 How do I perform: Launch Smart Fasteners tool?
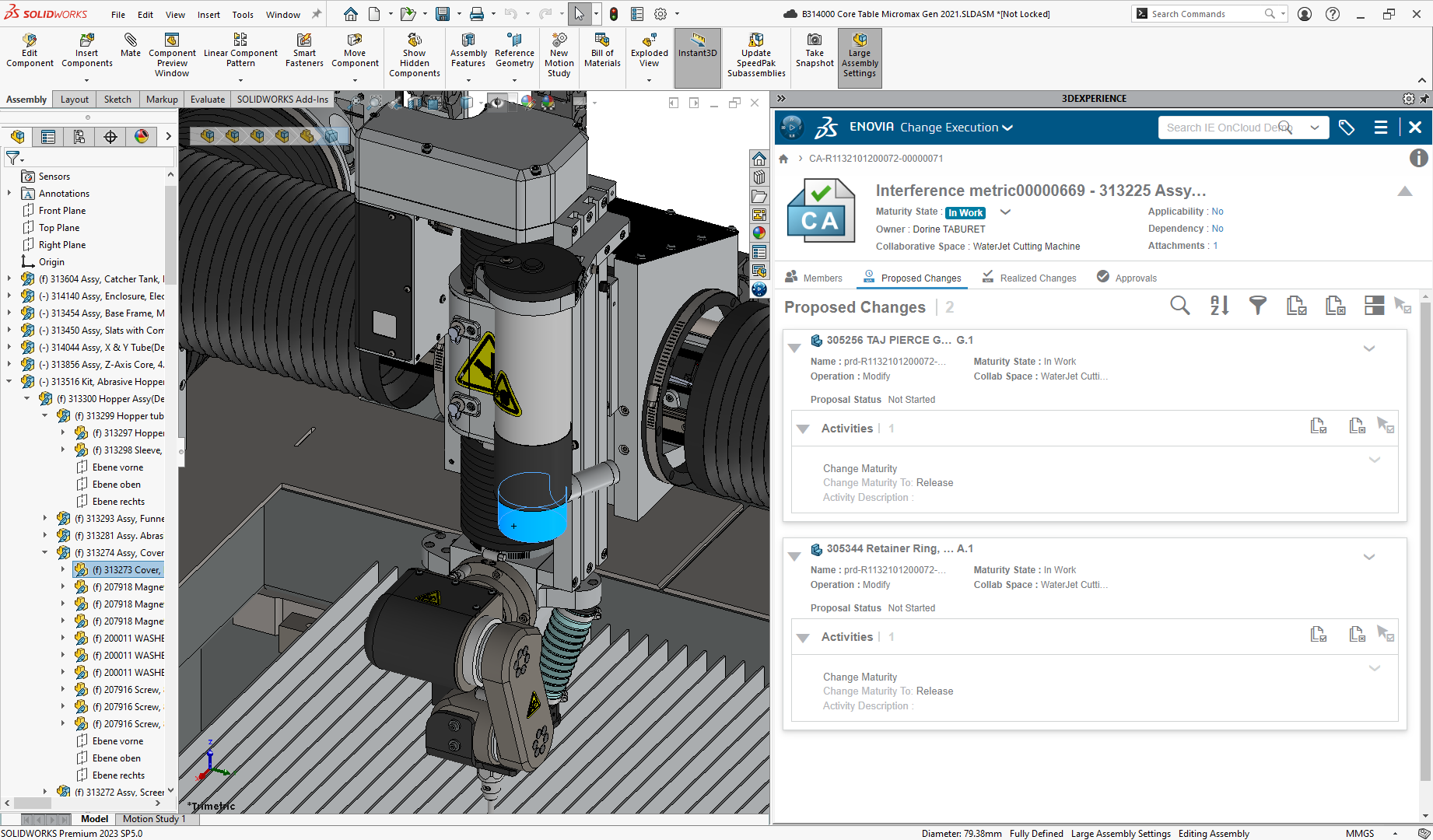304,51
